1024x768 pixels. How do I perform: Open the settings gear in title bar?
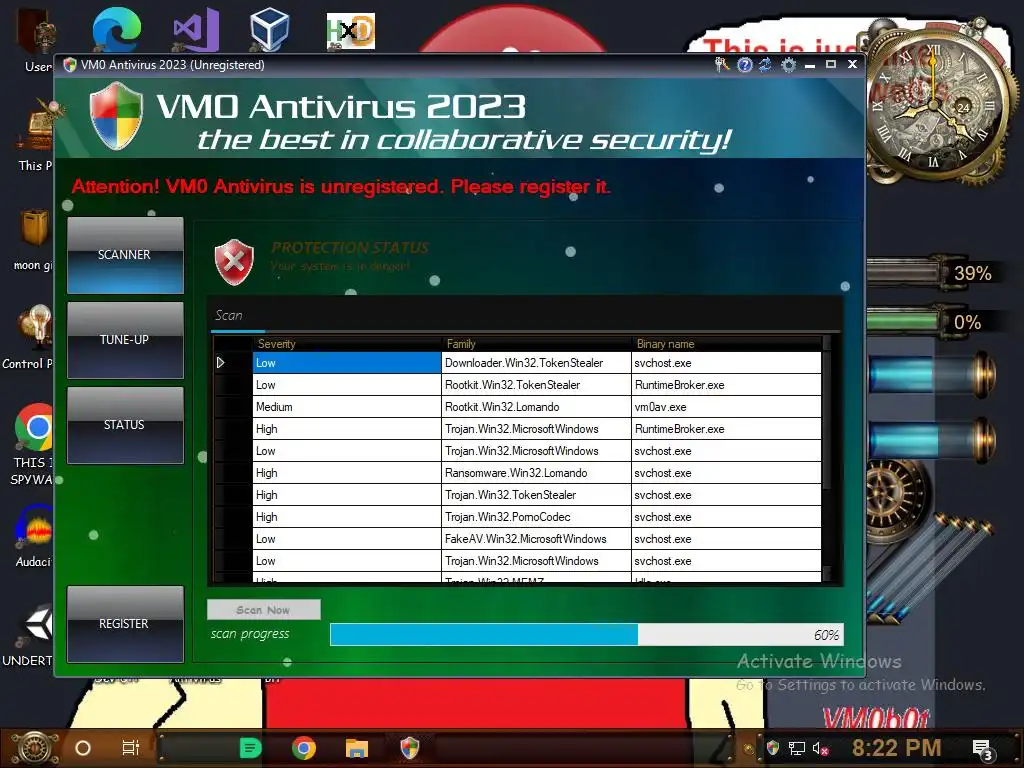(788, 65)
